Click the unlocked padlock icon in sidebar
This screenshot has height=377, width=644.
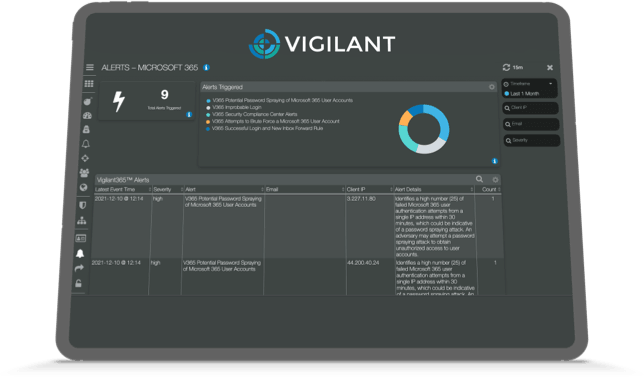coord(78,283)
